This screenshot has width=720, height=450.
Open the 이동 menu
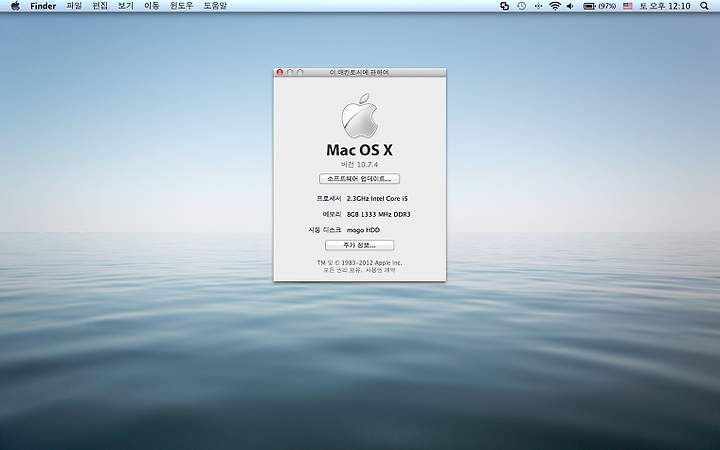(152, 6)
